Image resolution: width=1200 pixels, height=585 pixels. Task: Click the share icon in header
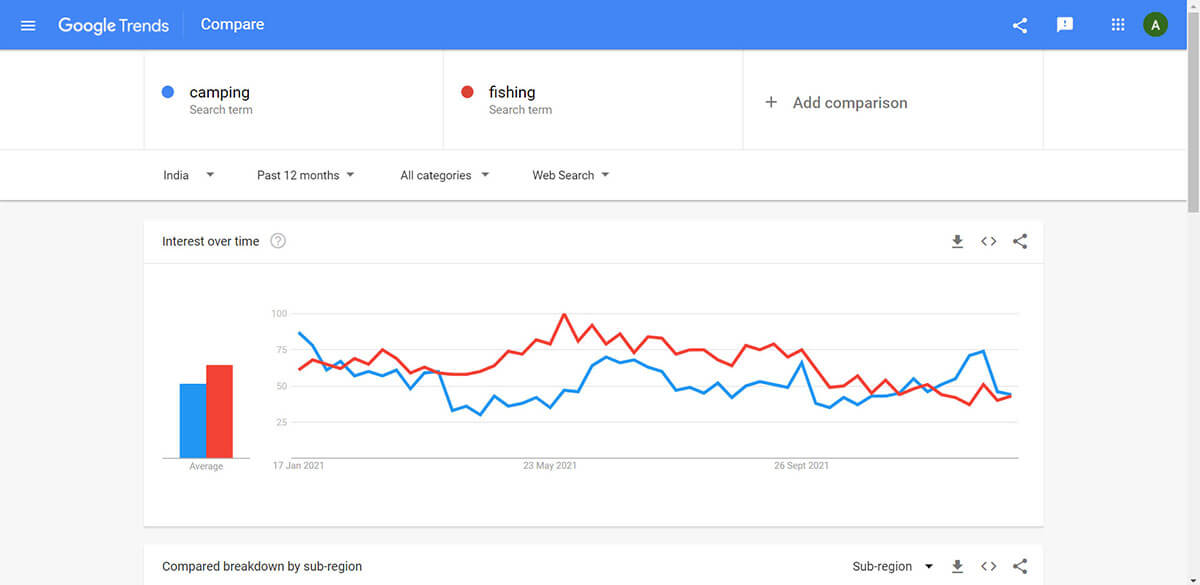click(x=1020, y=25)
